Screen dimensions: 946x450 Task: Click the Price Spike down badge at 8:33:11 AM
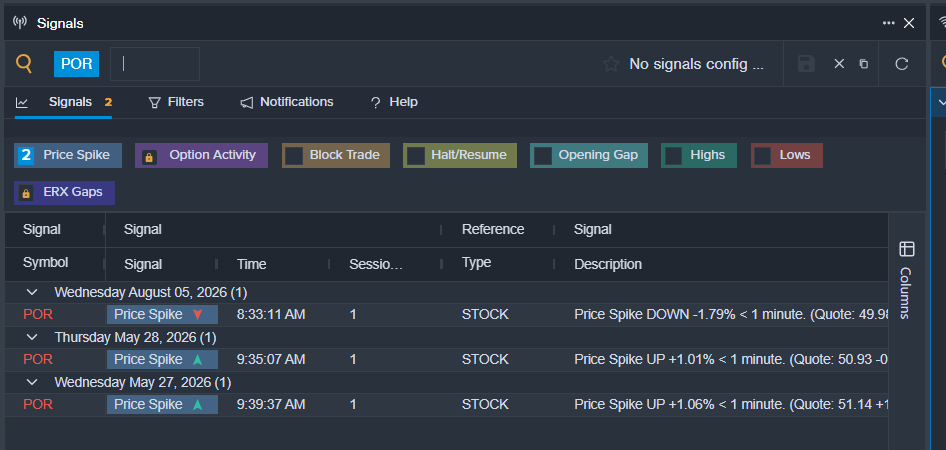(162, 314)
